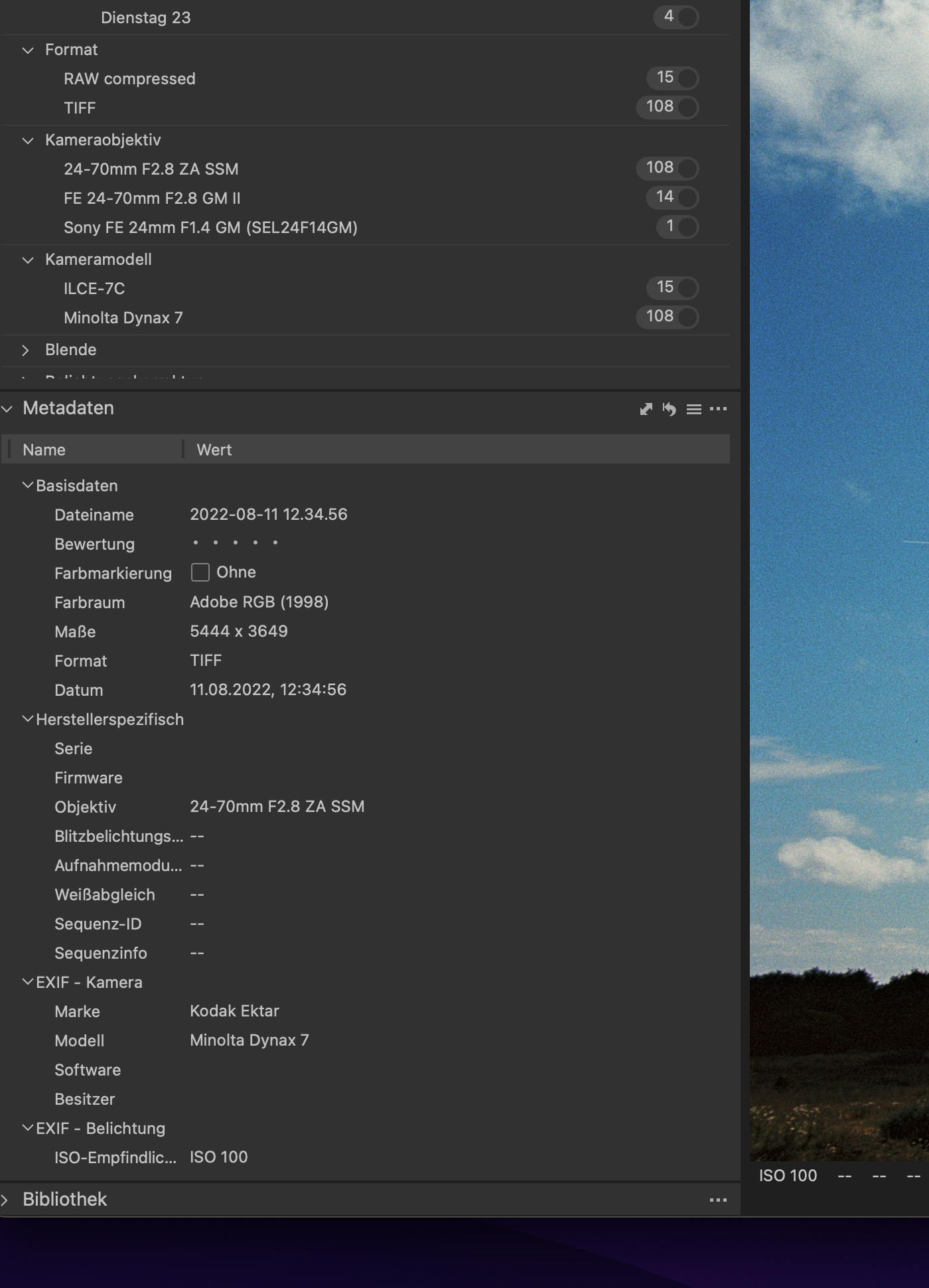
Task: Collapse the Kameraobjektiv filter group
Action: pos(28,140)
